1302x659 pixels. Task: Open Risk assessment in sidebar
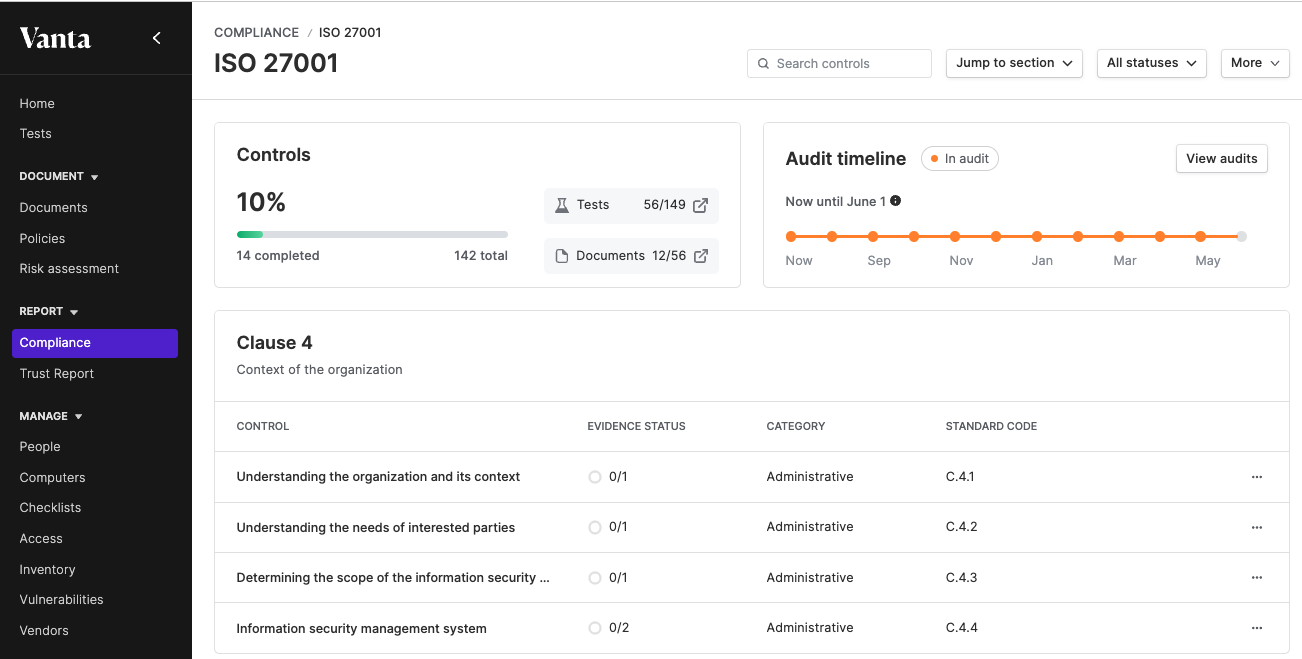tap(69, 269)
